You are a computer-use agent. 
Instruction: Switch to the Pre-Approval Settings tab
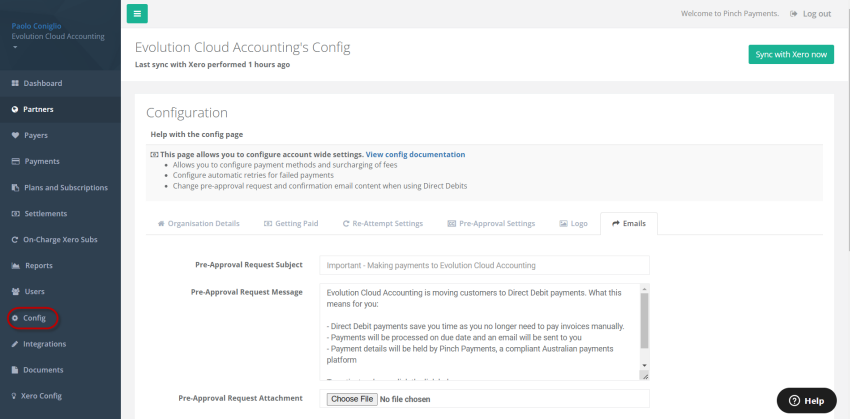(491, 223)
